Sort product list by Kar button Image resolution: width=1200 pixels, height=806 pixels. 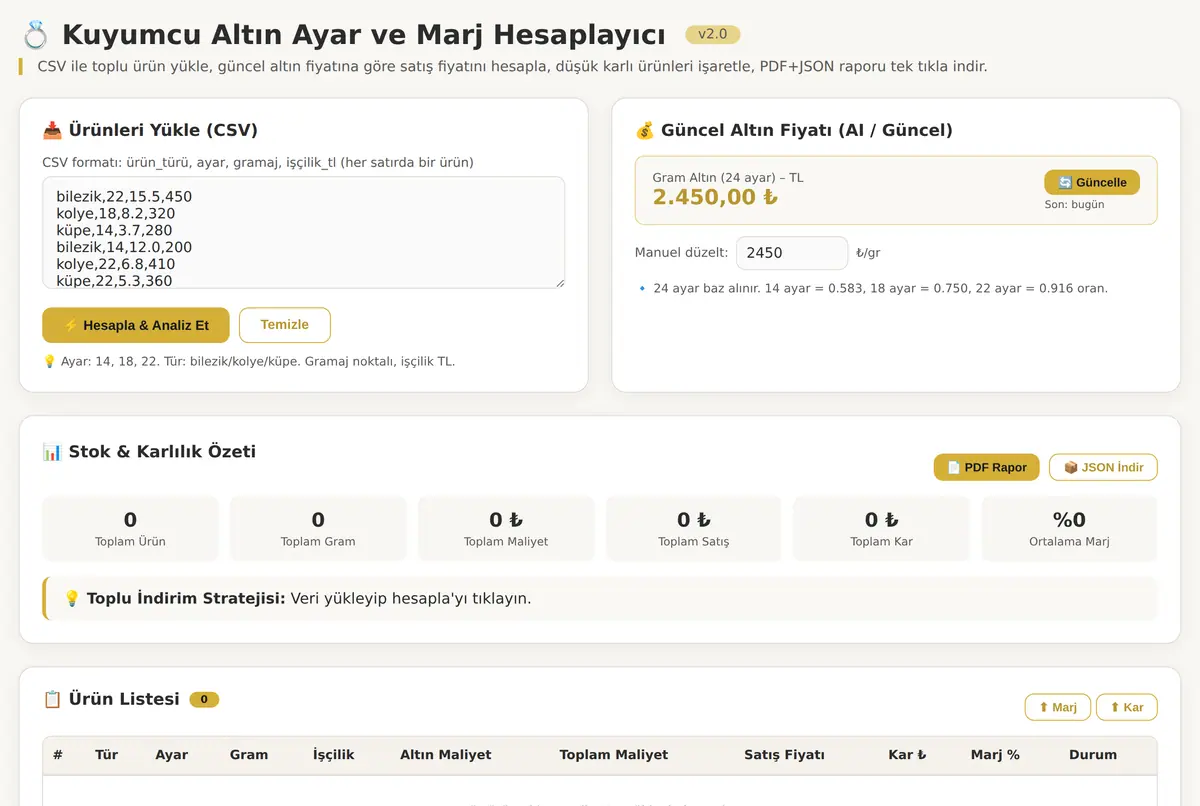click(1127, 707)
